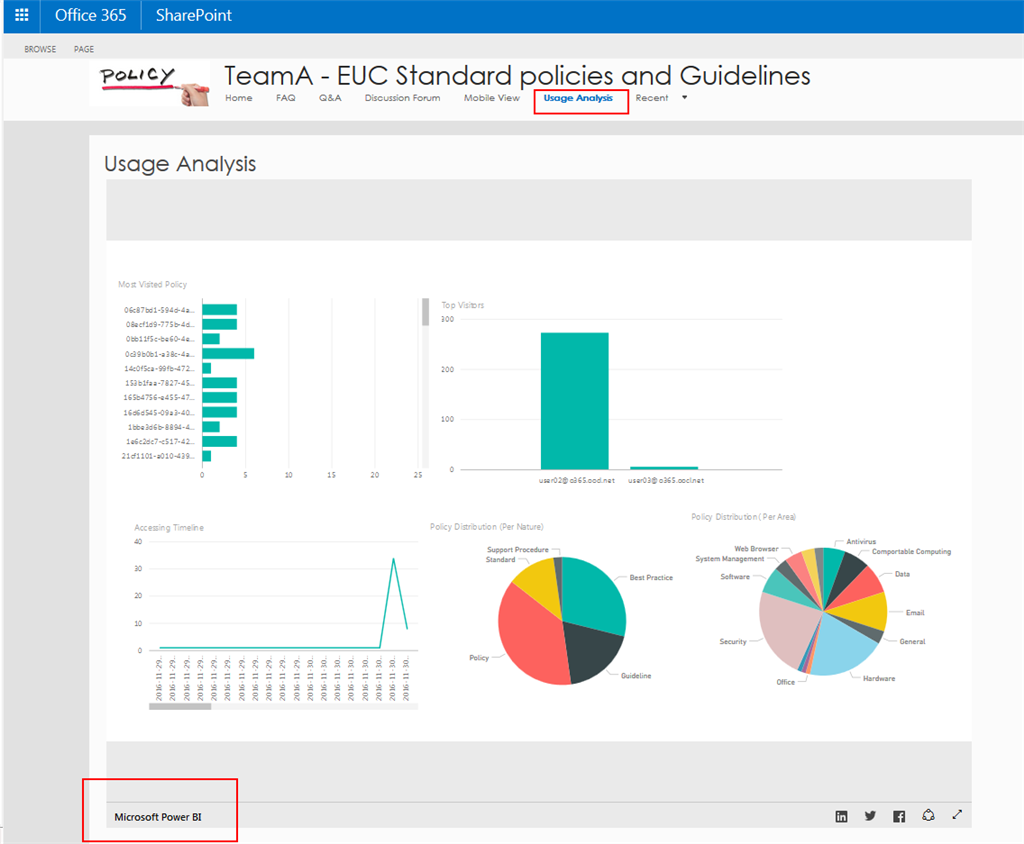This screenshot has height=844, width=1024.
Task: Open the Office 365 app launcher grid
Action: [22, 15]
